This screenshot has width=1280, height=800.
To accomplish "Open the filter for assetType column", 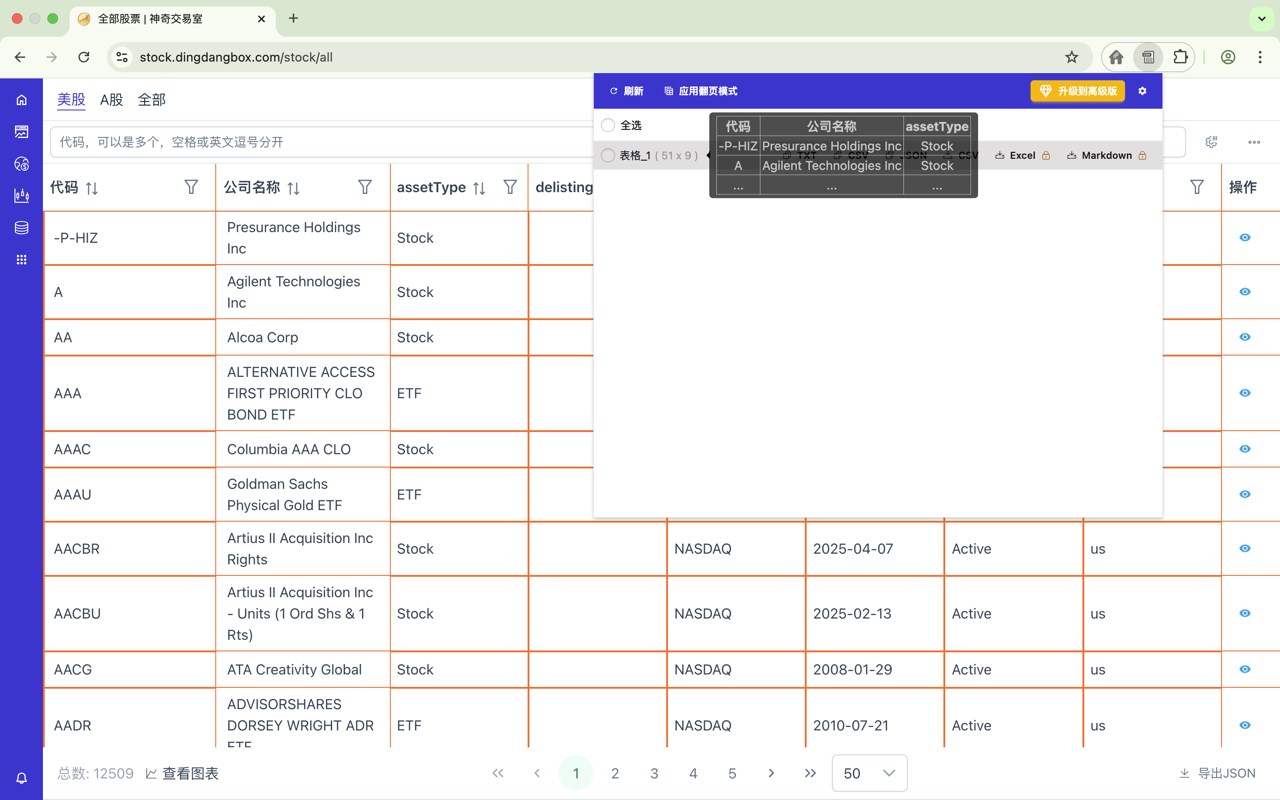I will coord(510,187).
